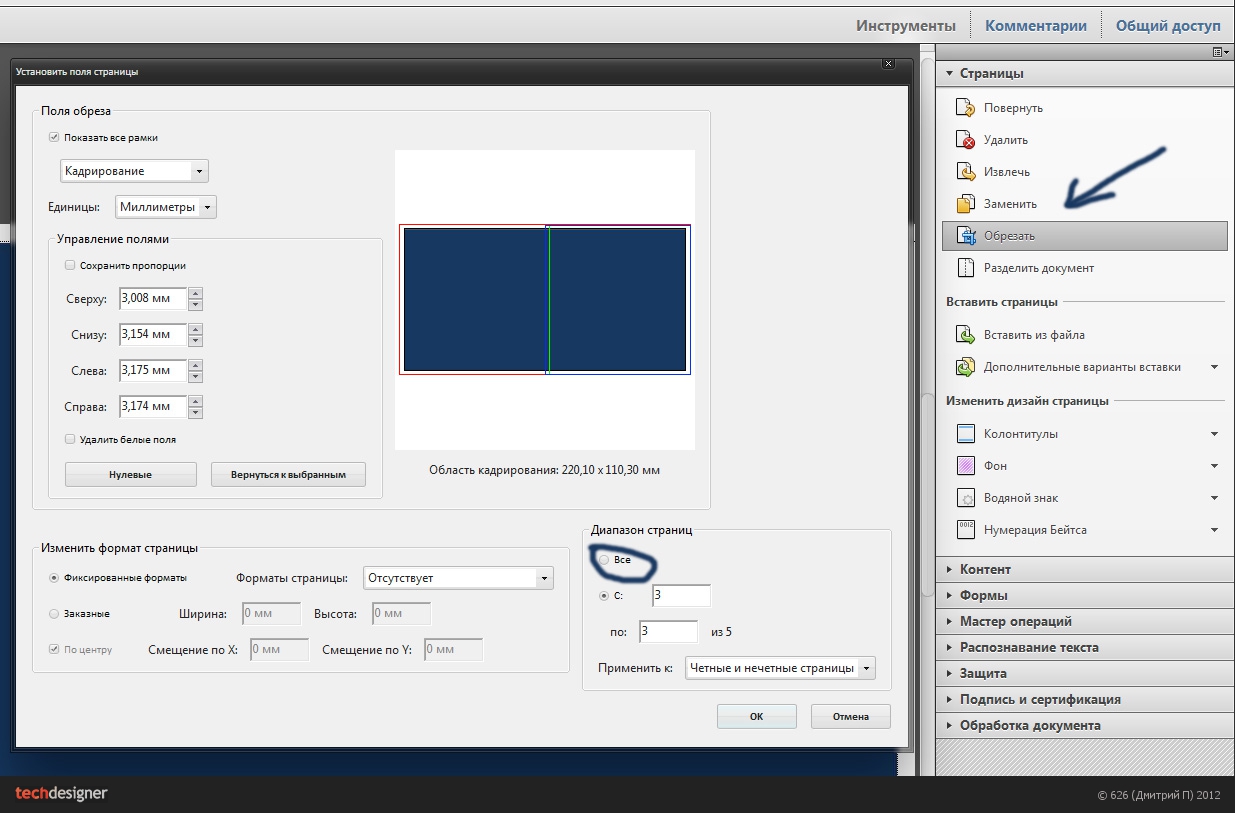Select the Заказные radio button
This screenshot has width=1235, height=813.
coord(54,614)
